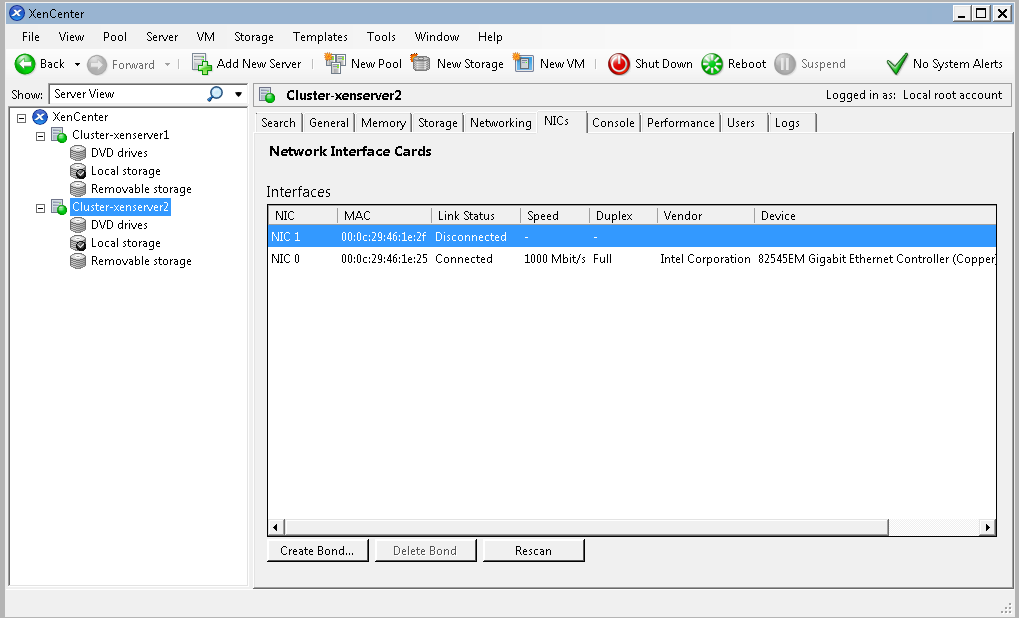Click the Create Bond button
The width and height of the screenshot is (1019, 618).
(x=317, y=551)
